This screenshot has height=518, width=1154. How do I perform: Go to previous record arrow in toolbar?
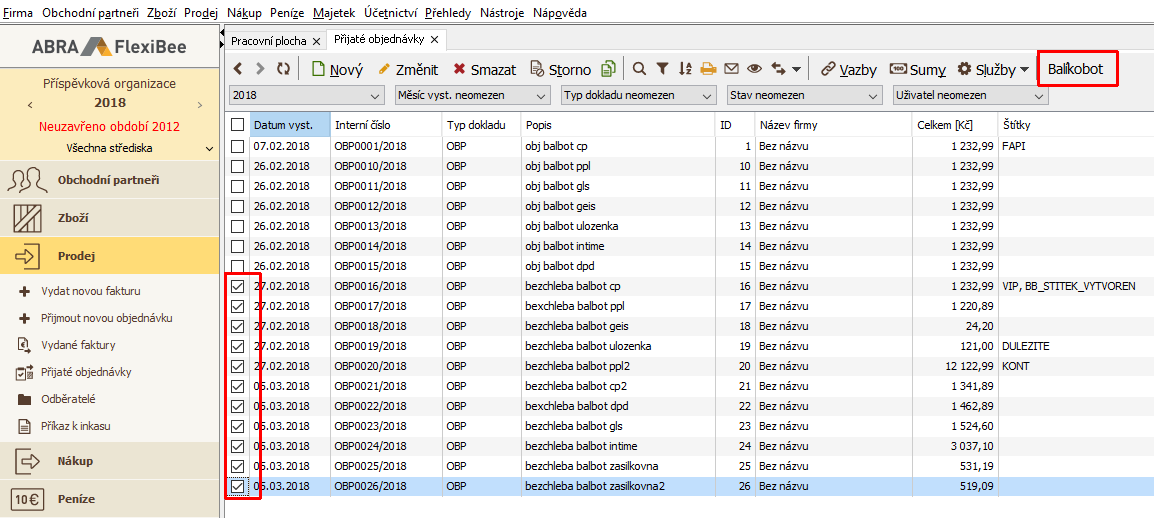tap(238, 69)
